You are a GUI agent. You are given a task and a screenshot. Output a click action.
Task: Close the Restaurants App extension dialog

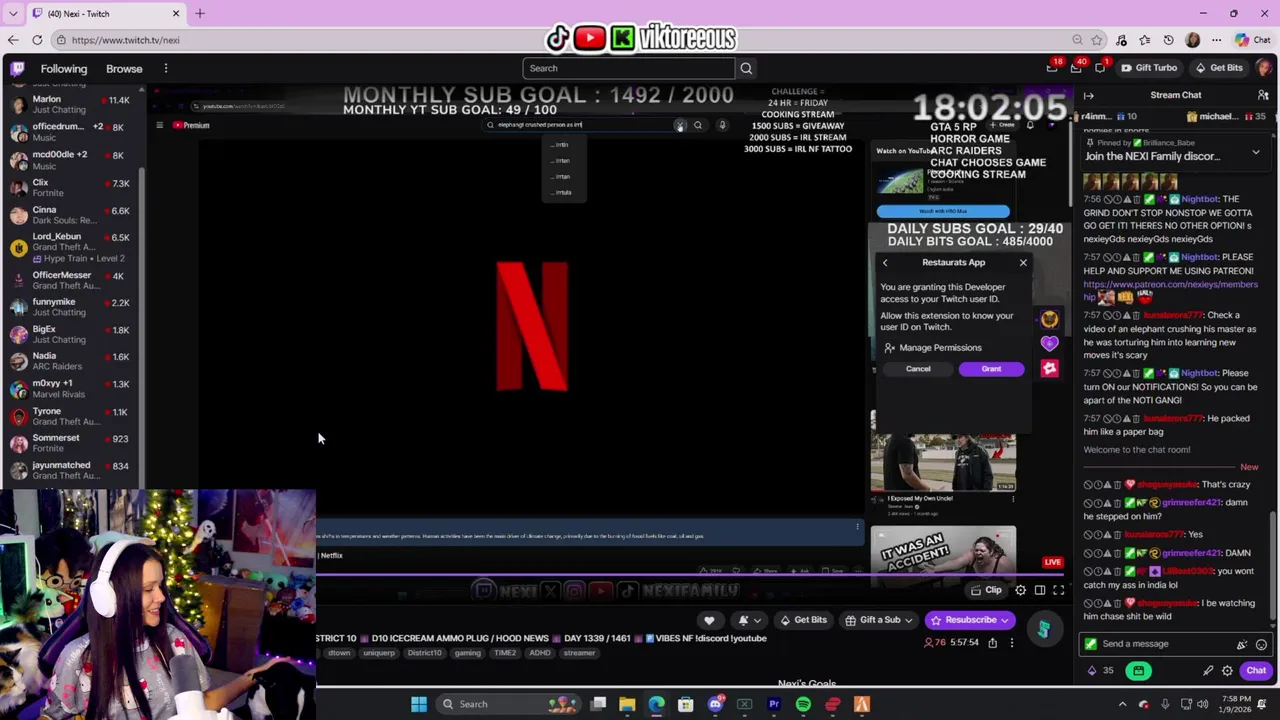tap(1023, 263)
